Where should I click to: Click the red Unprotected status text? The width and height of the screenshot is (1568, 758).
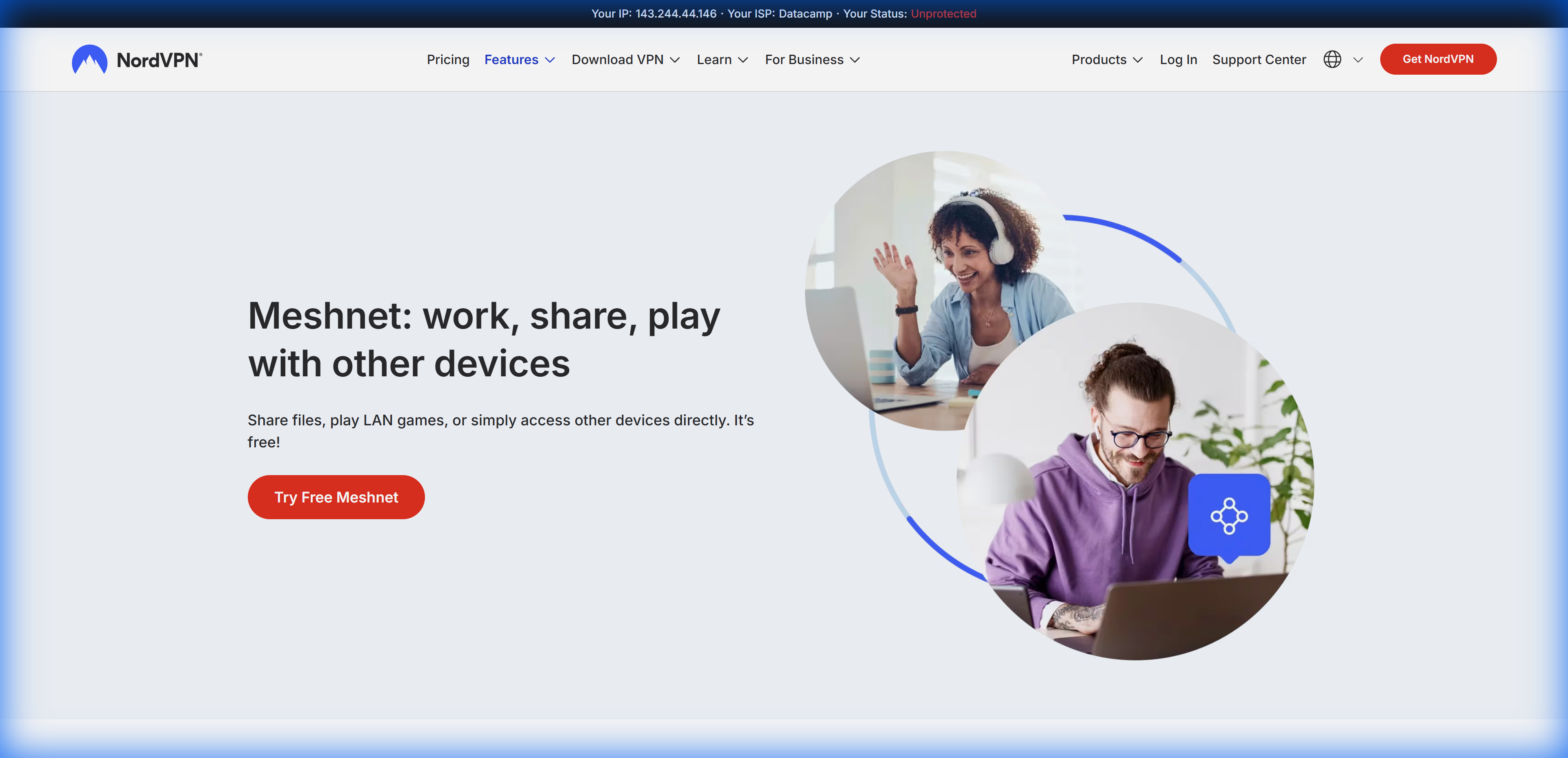click(x=943, y=13)
